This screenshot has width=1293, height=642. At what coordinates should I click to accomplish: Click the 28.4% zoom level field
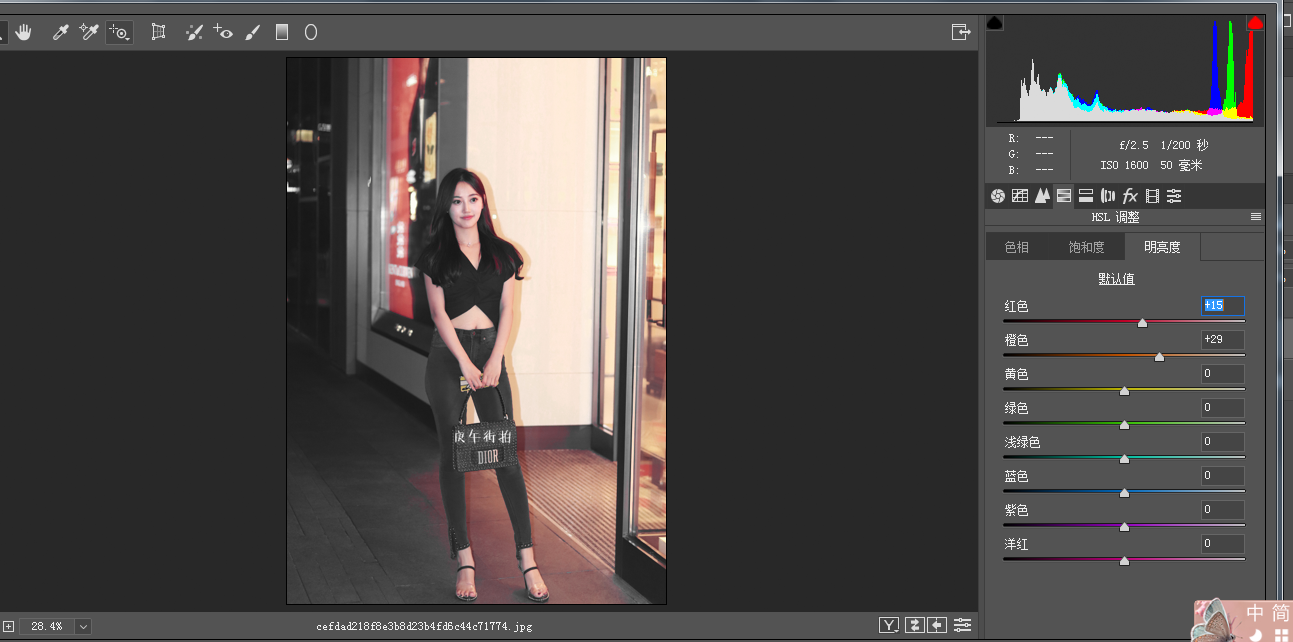(x=47, y=626)
